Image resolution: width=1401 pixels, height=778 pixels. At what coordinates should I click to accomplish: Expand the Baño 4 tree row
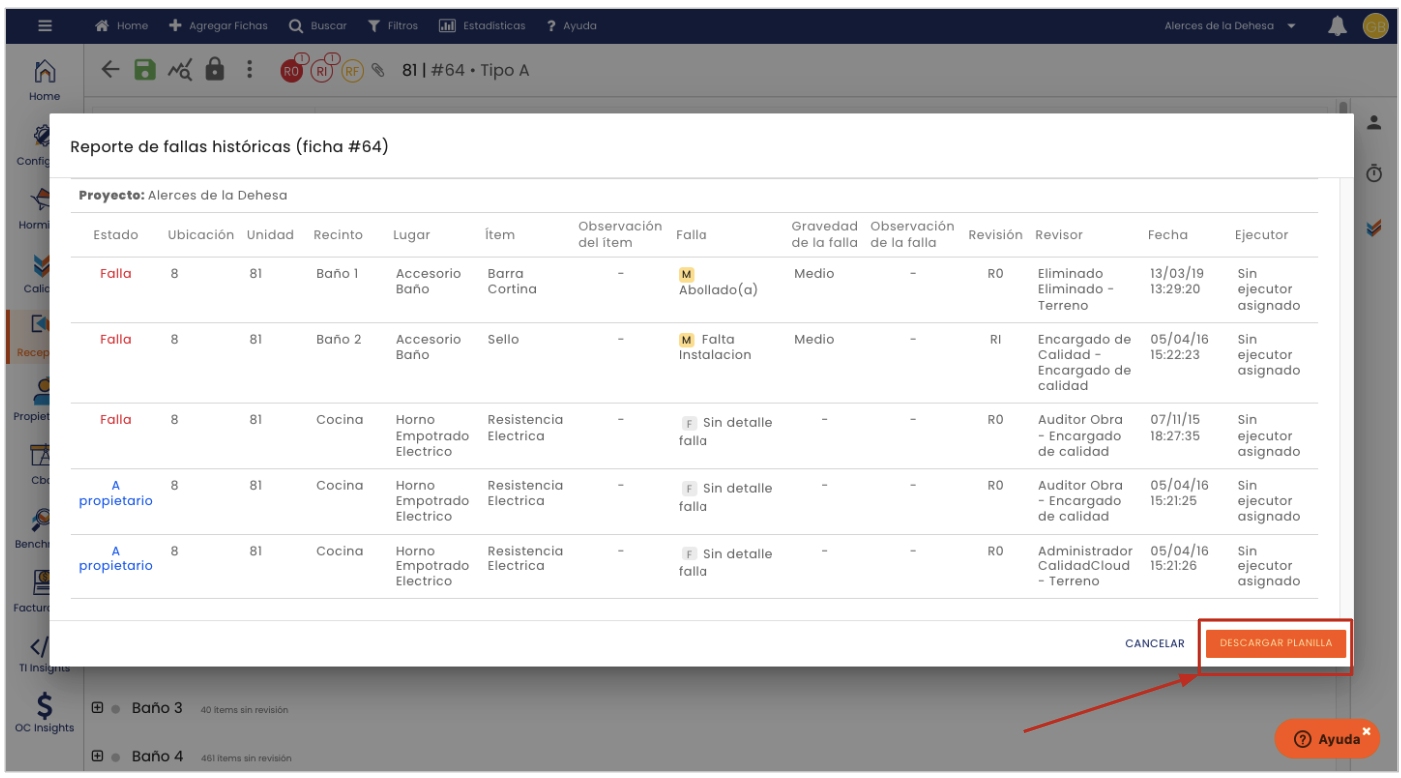tap(97, 756)
